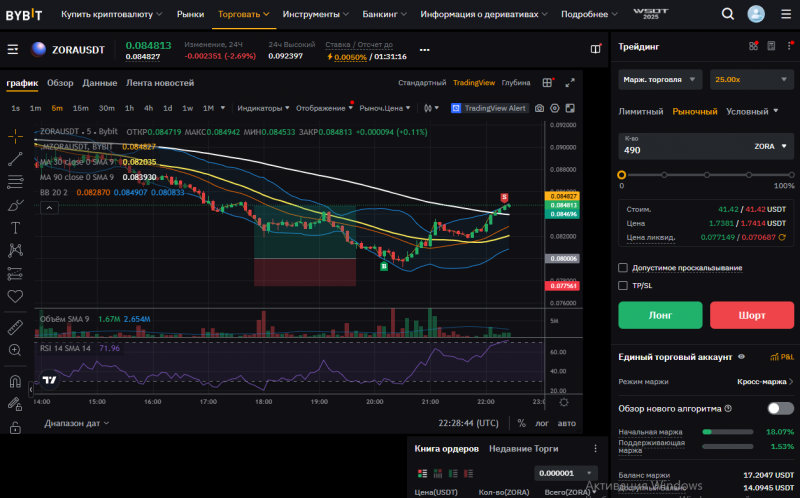This screenshot has height=498, width=800.
Task: Open the trading guide book icon
Action: (595, 49)
